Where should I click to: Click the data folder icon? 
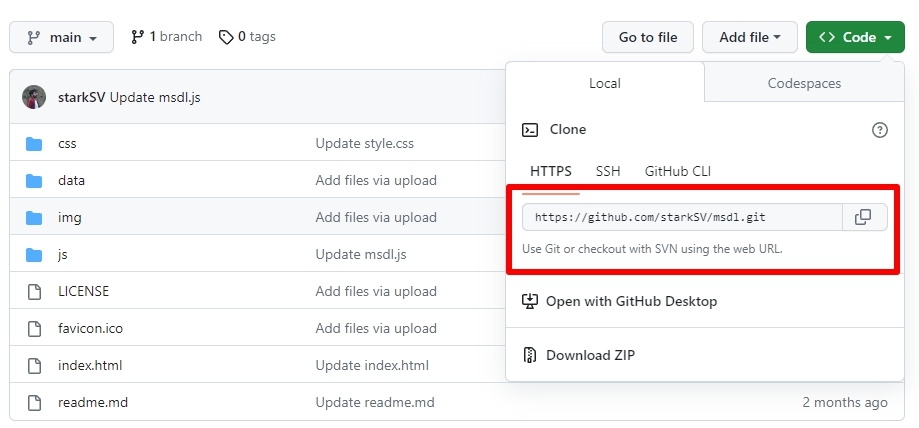click(x=34, y=181)
